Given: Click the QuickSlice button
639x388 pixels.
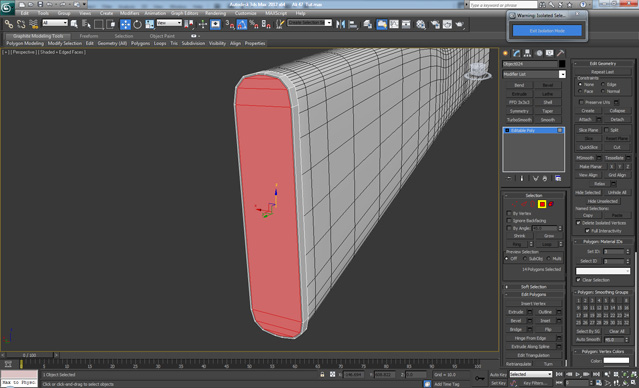Looking at the screenshot, I should pyautogui.click(x=588, y=147).
